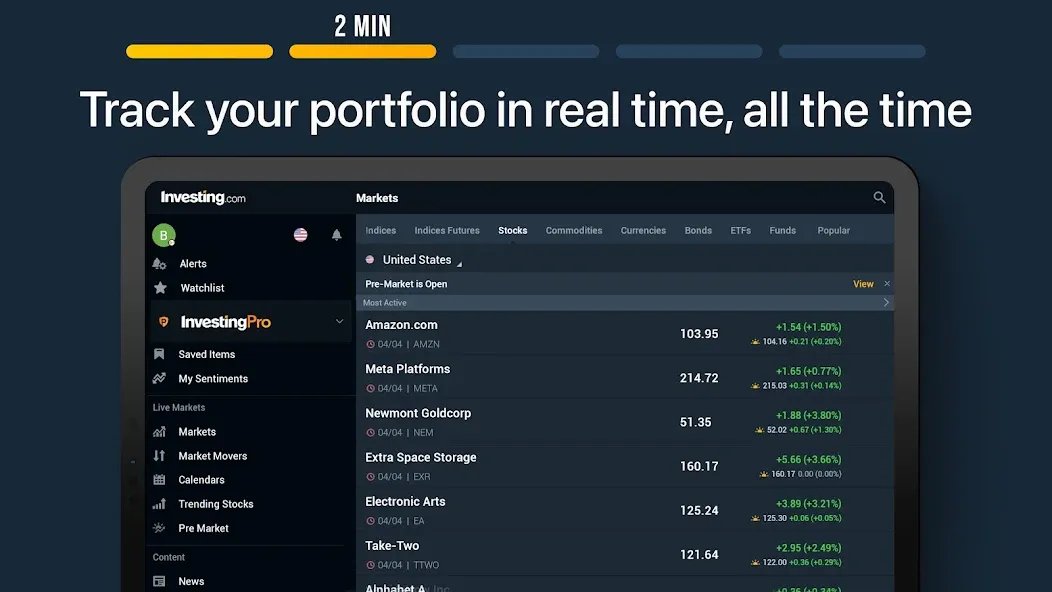
Task: Click the third dark progress segment
Action: (x=526, y=52)
